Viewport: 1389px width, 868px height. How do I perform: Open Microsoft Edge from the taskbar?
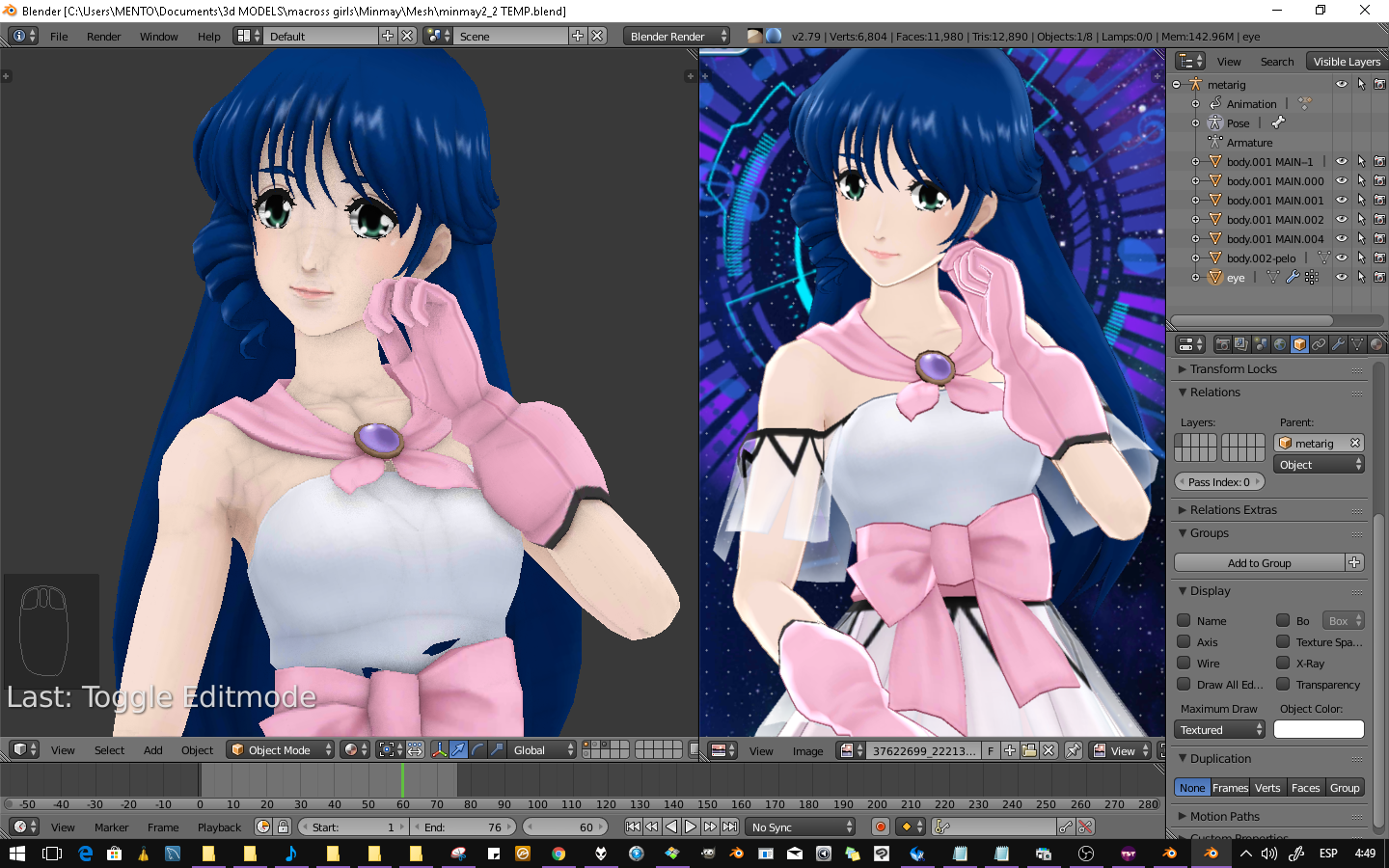tap(86, 853)
